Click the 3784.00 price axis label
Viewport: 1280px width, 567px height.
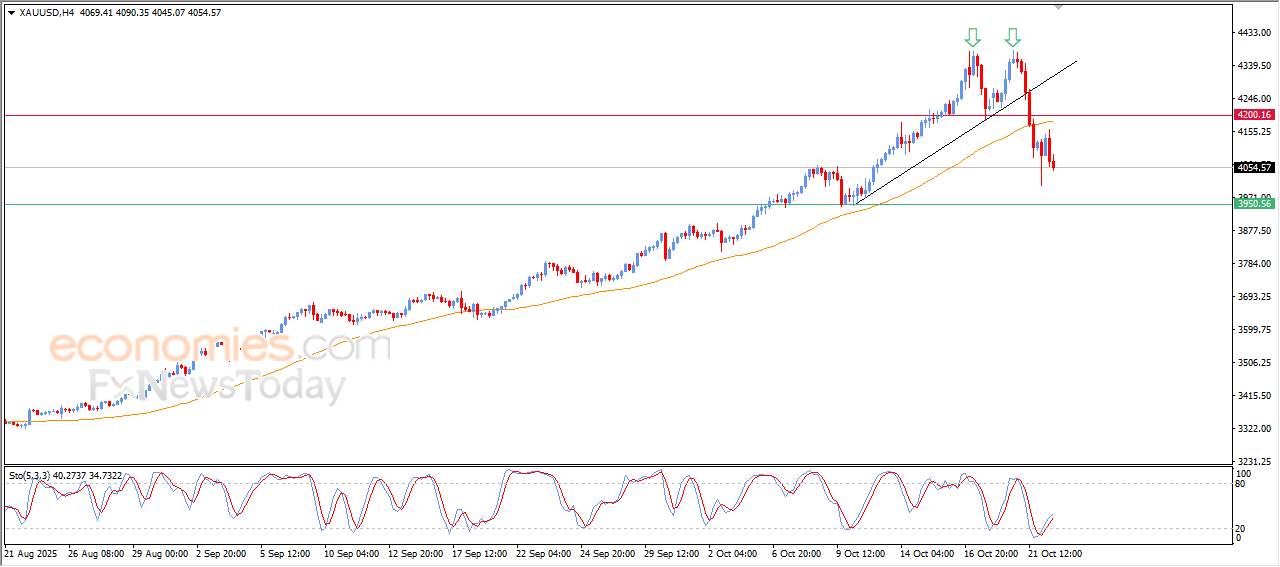(x=1254, y=264)
